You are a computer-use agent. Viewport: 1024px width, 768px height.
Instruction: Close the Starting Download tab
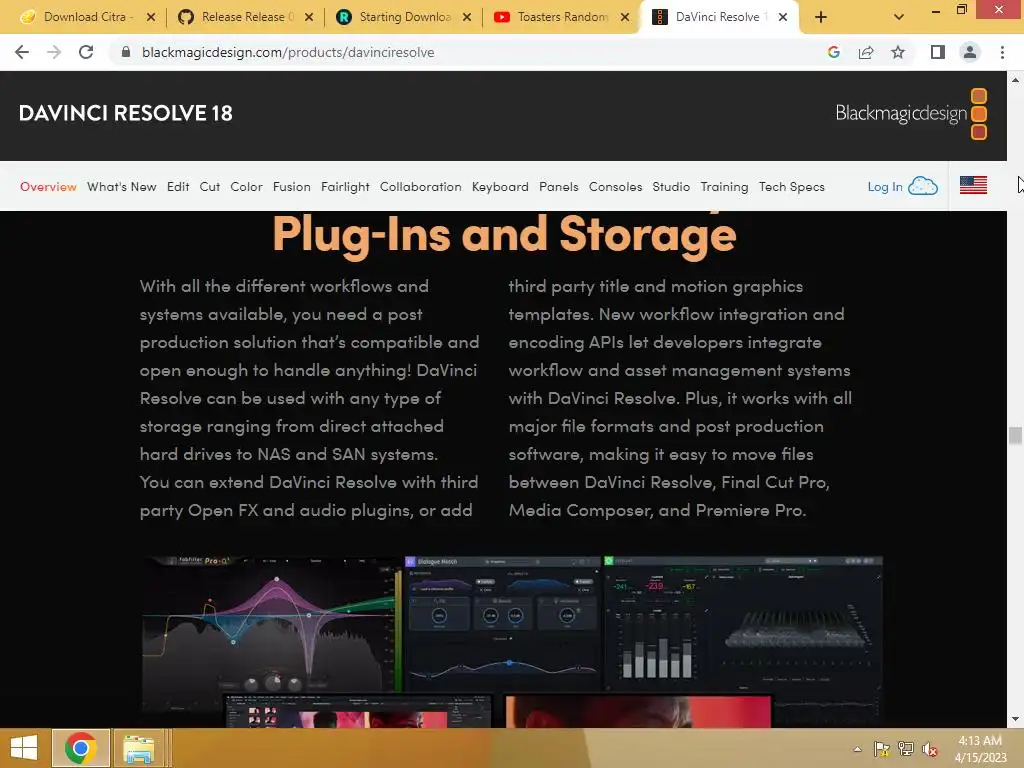tap(467, 17)
